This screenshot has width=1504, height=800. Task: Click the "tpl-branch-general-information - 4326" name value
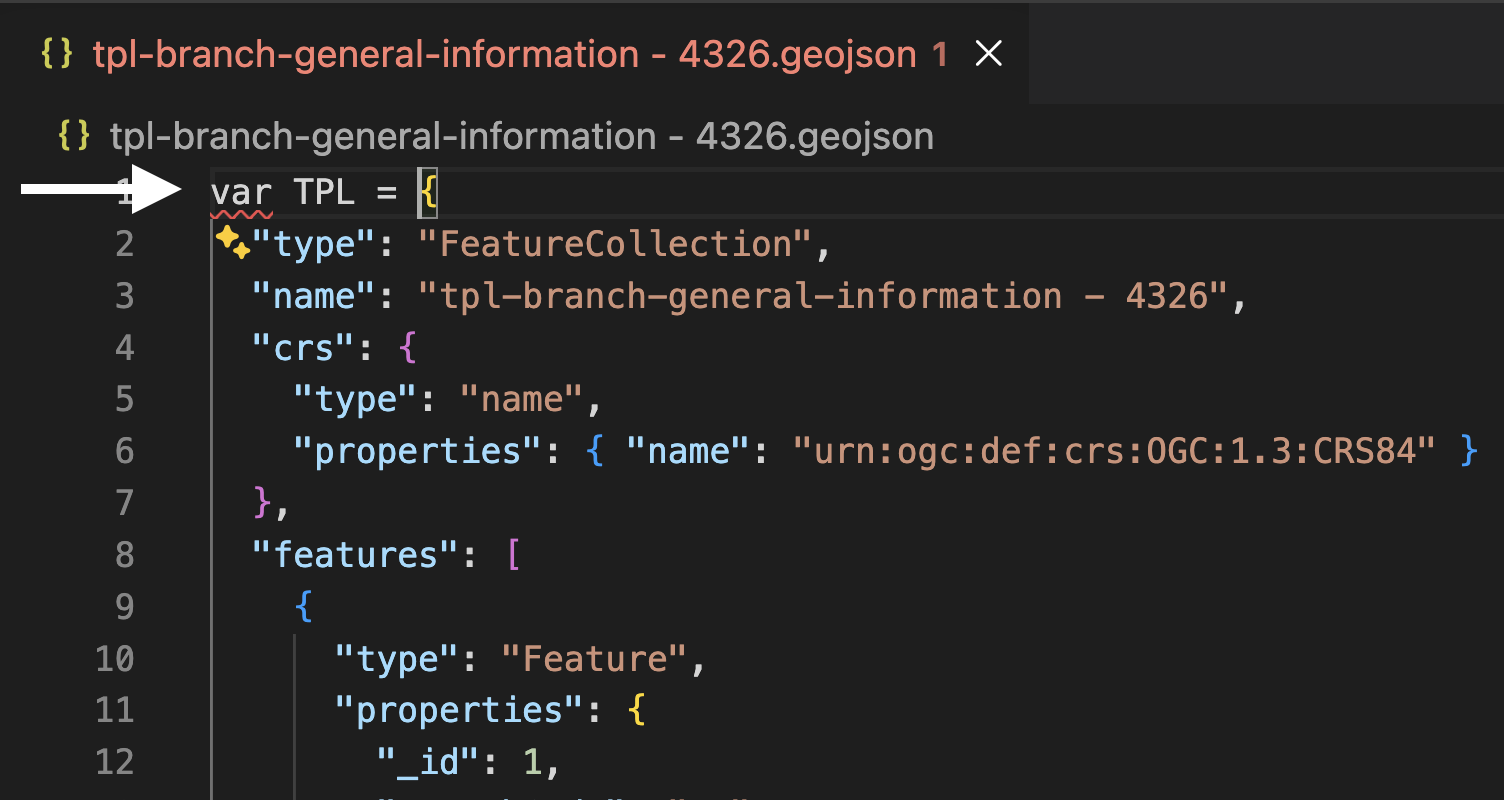pyautogui.click(x=823, y=296)
